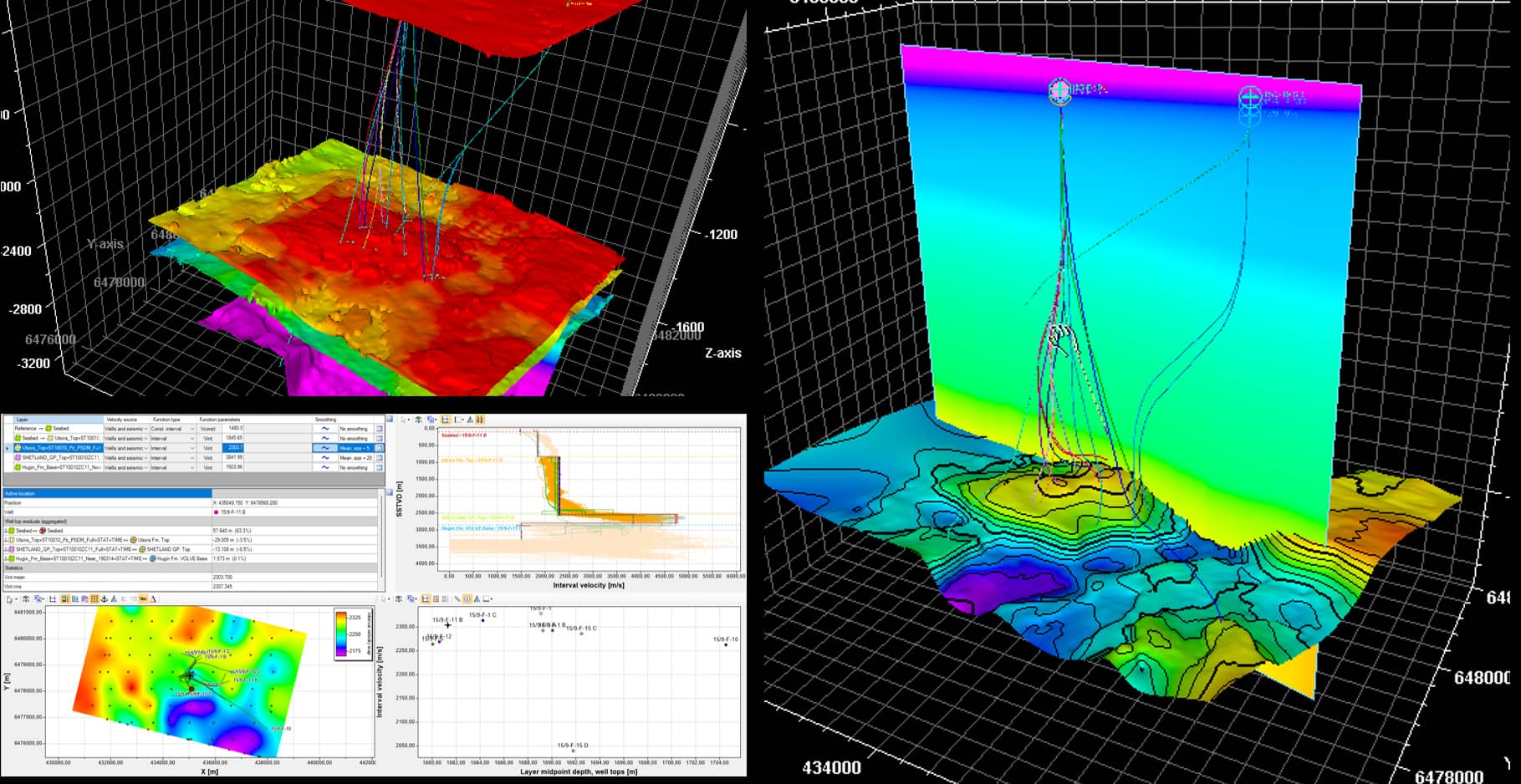1521x784 pixels.
Task: Click the list icon next to crossplot axis button
Action: pyautogui.click(x=436, y=598)
